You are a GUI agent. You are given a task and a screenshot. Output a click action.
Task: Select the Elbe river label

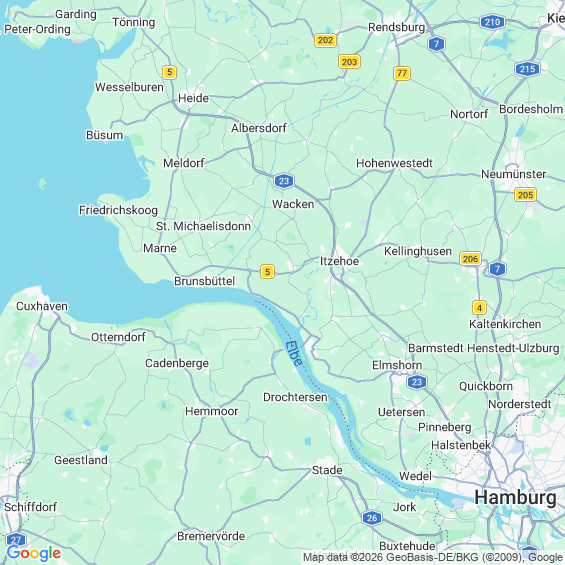tap(293, 353)
